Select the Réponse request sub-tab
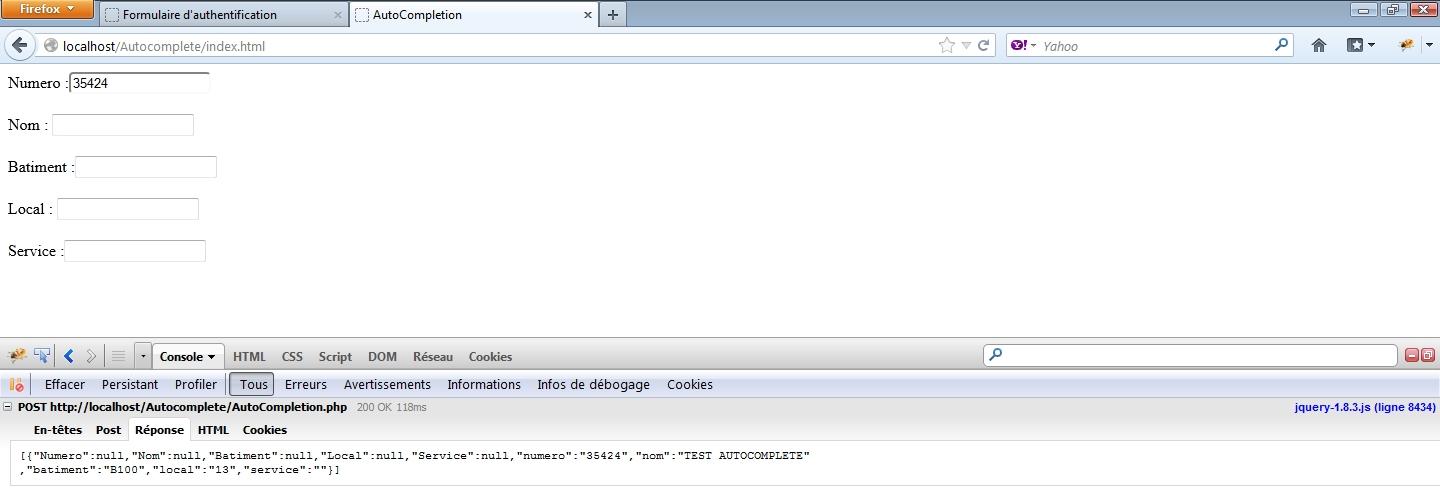The width and height of the screenshot is (1440, 496). (160, 430)
